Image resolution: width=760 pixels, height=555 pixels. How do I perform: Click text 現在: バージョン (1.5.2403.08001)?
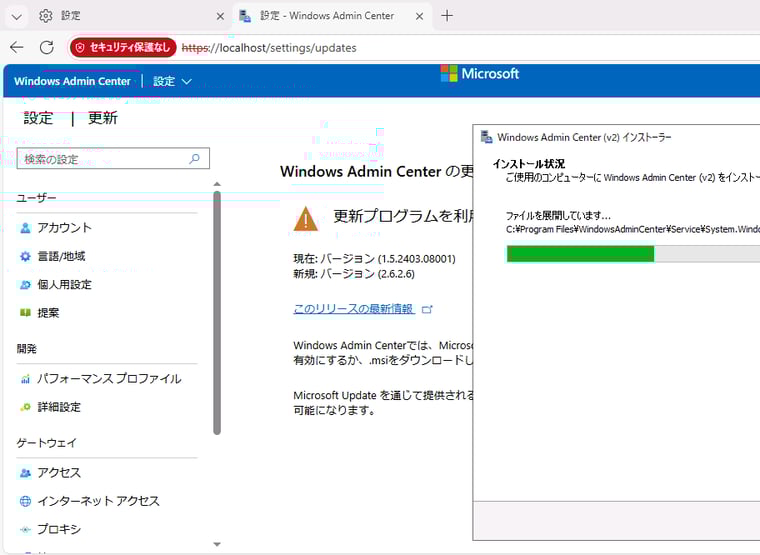tap(374, 259)
